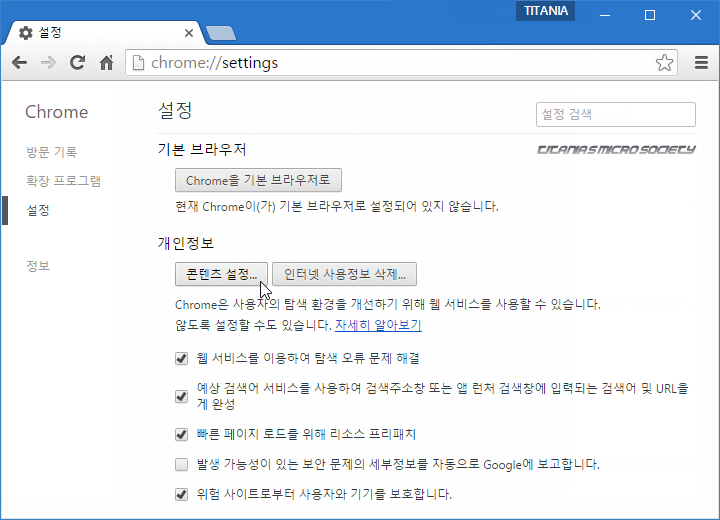Screen dimensions: 720x520
Task: Minimize the Chrome window
Action: (605, 15)
